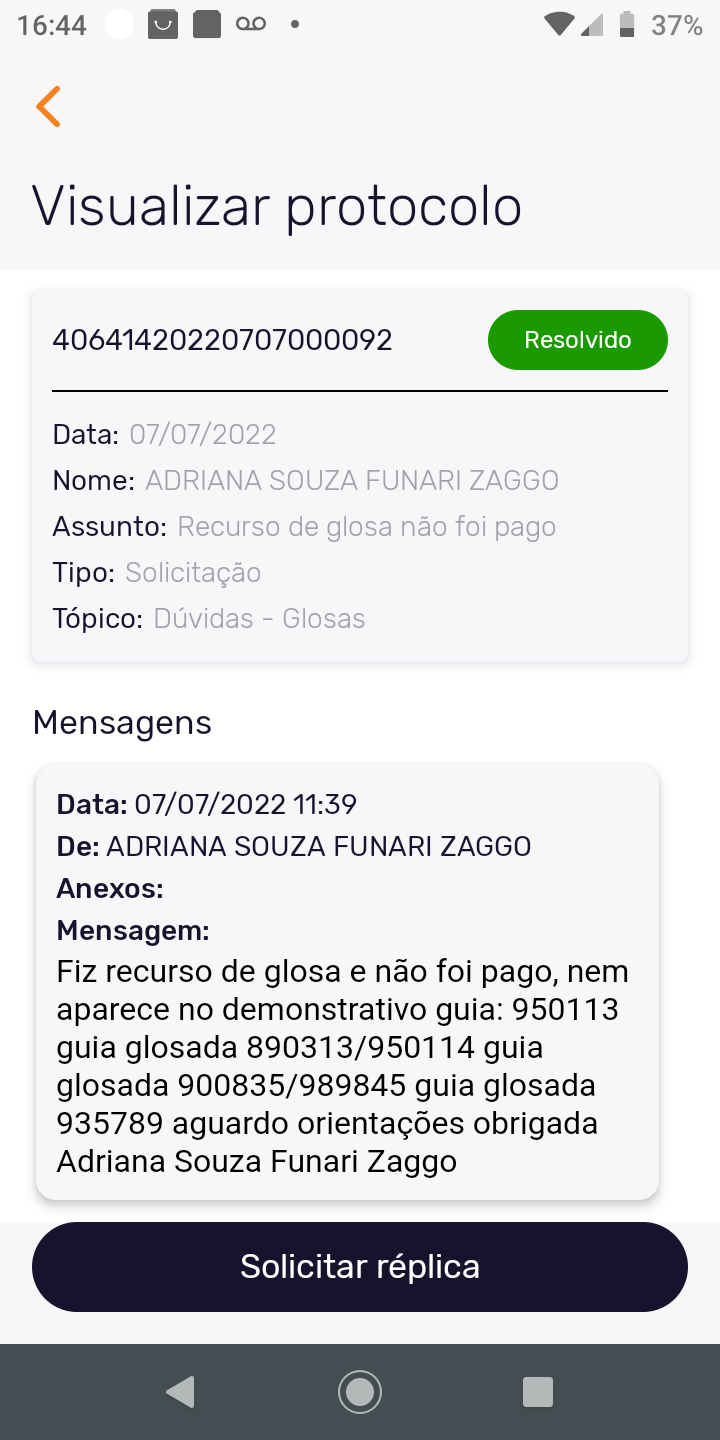Tap the Visualizar protocolo page title
This screenshot has width=720, height=1440.
coord(277,206)
